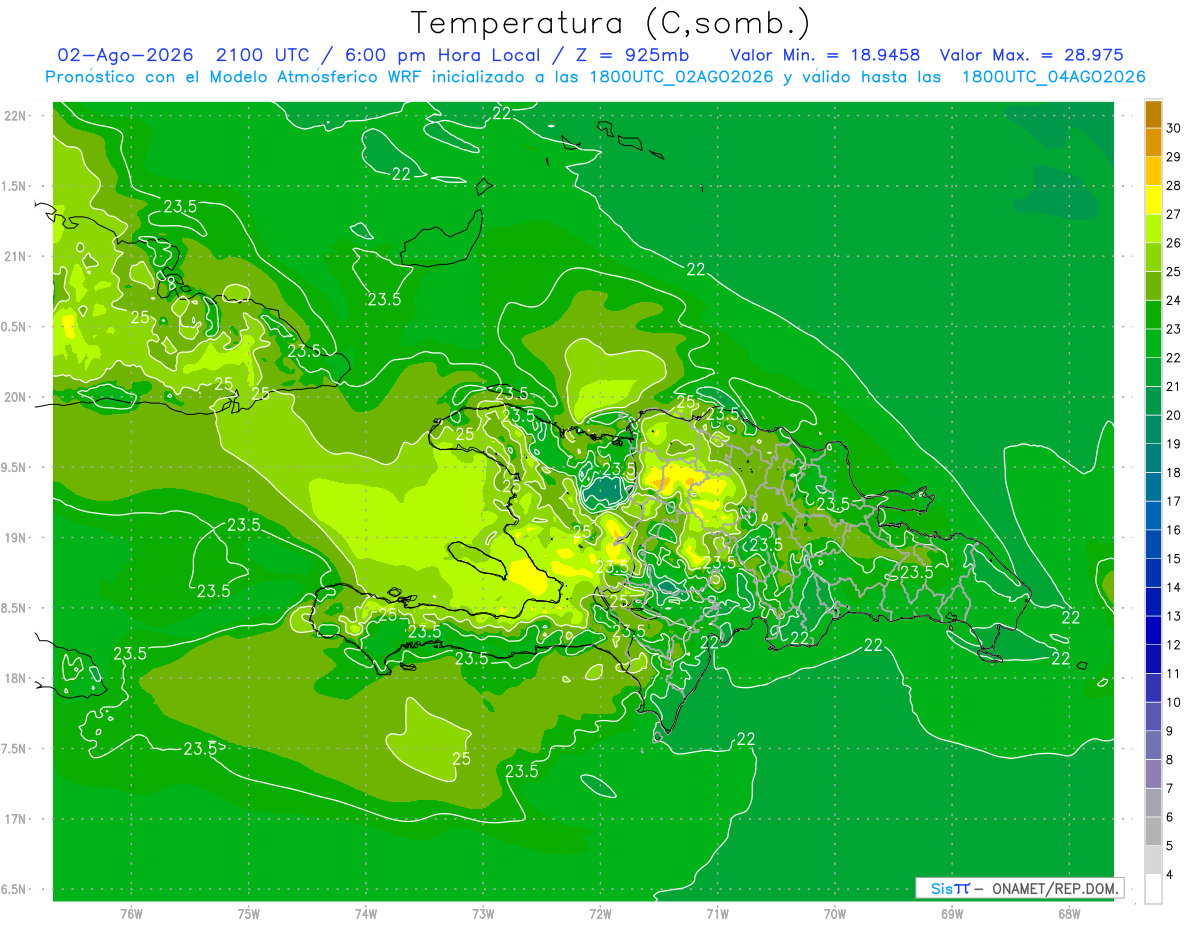Screen dimensions: 1200x927
Task: Click the "70W" longitude axis label
Action: pos(835,913)
